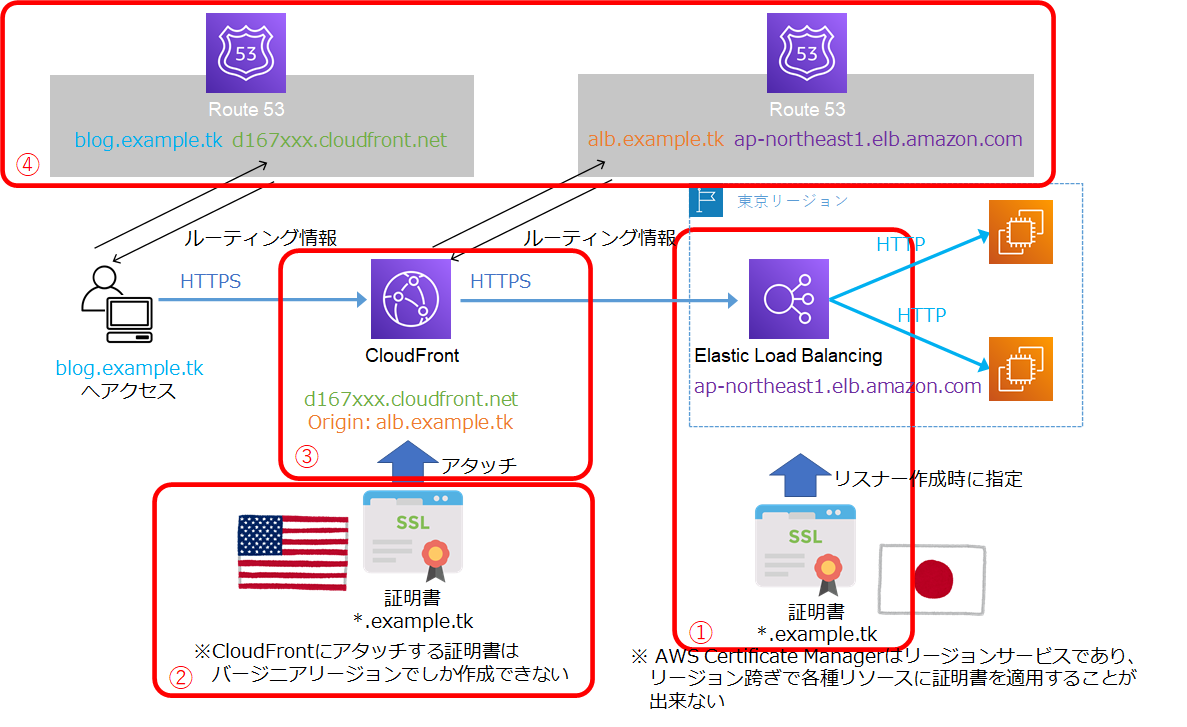Click the Route 53 icon above blog.example.tk
The height and width of the screenshot is (727, 1187).
pos(246,53)
